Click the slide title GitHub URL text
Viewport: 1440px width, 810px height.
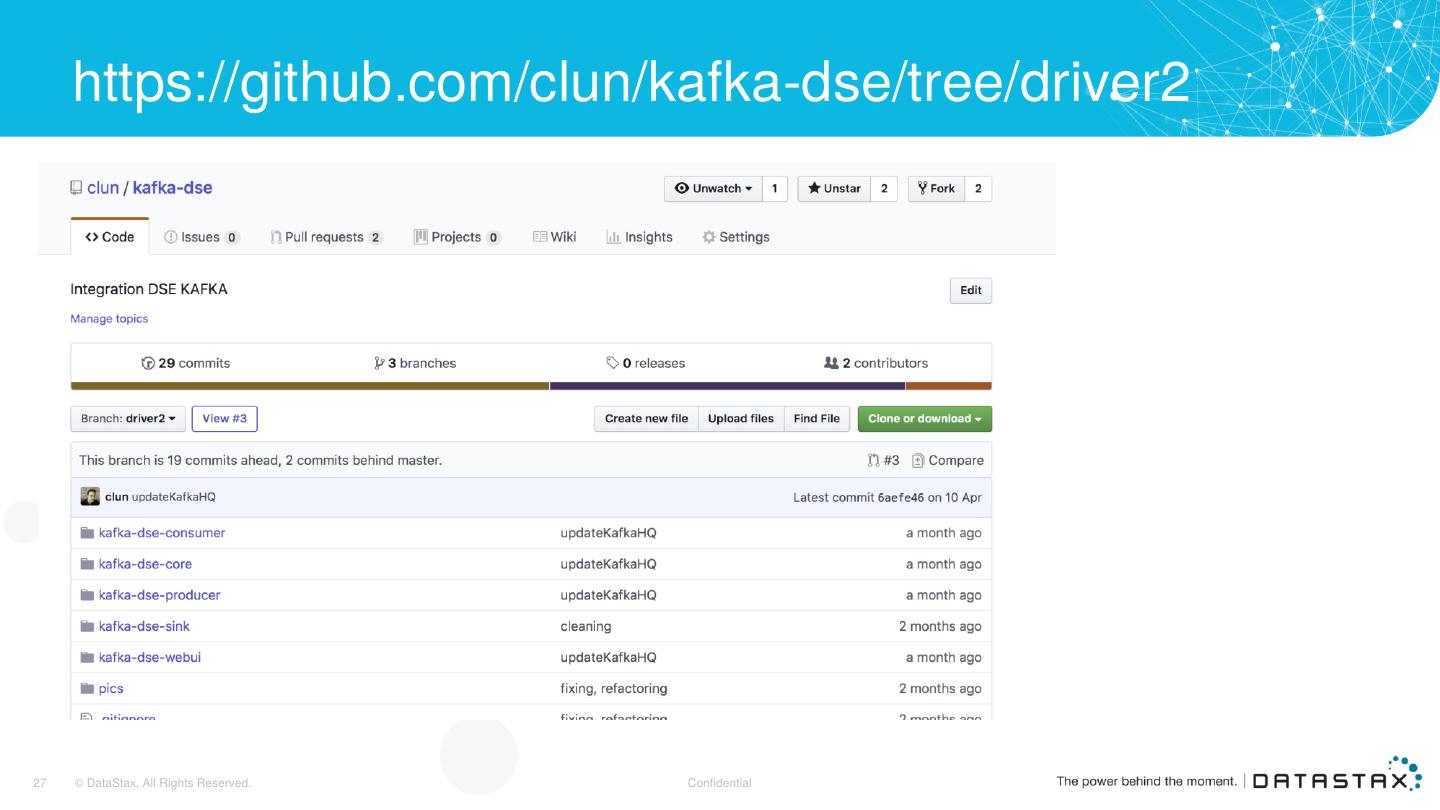point(631,83)
